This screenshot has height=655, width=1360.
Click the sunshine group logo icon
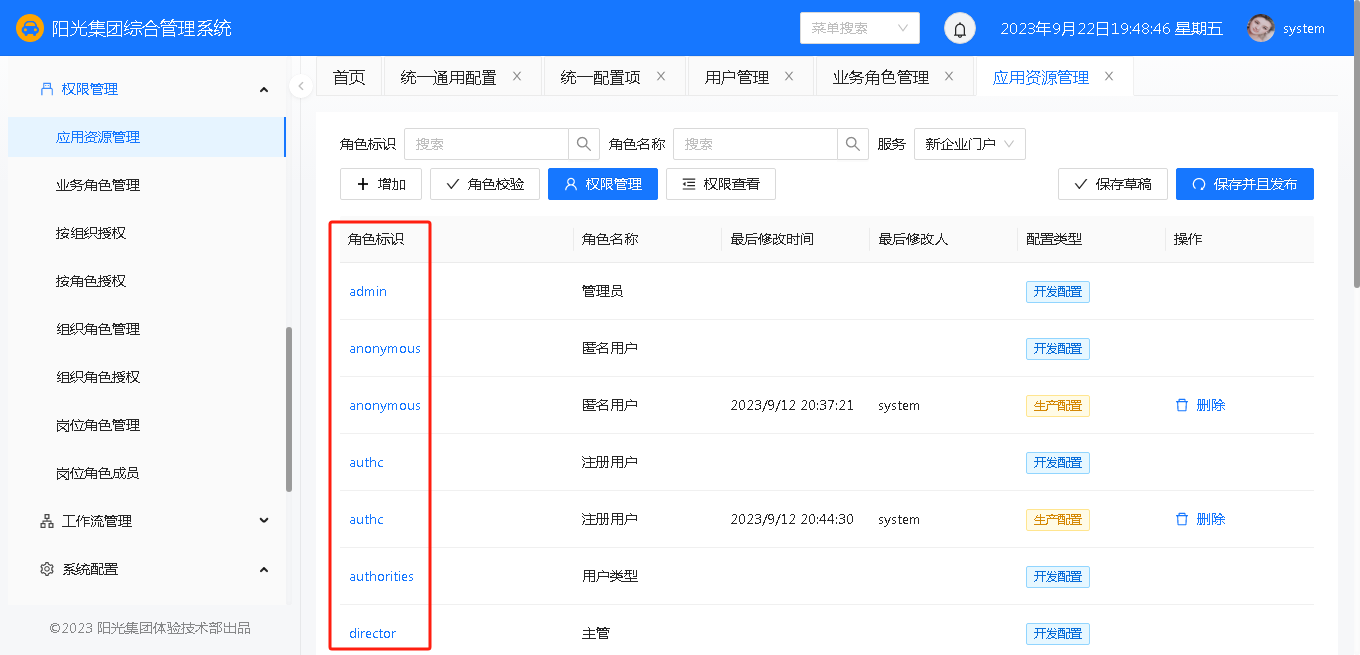click(x=30, y=28)
